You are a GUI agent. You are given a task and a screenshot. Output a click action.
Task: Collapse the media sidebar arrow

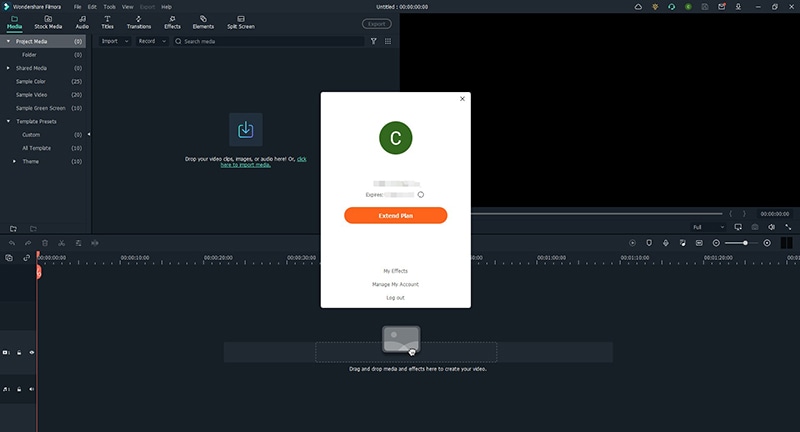pos(89,135)
